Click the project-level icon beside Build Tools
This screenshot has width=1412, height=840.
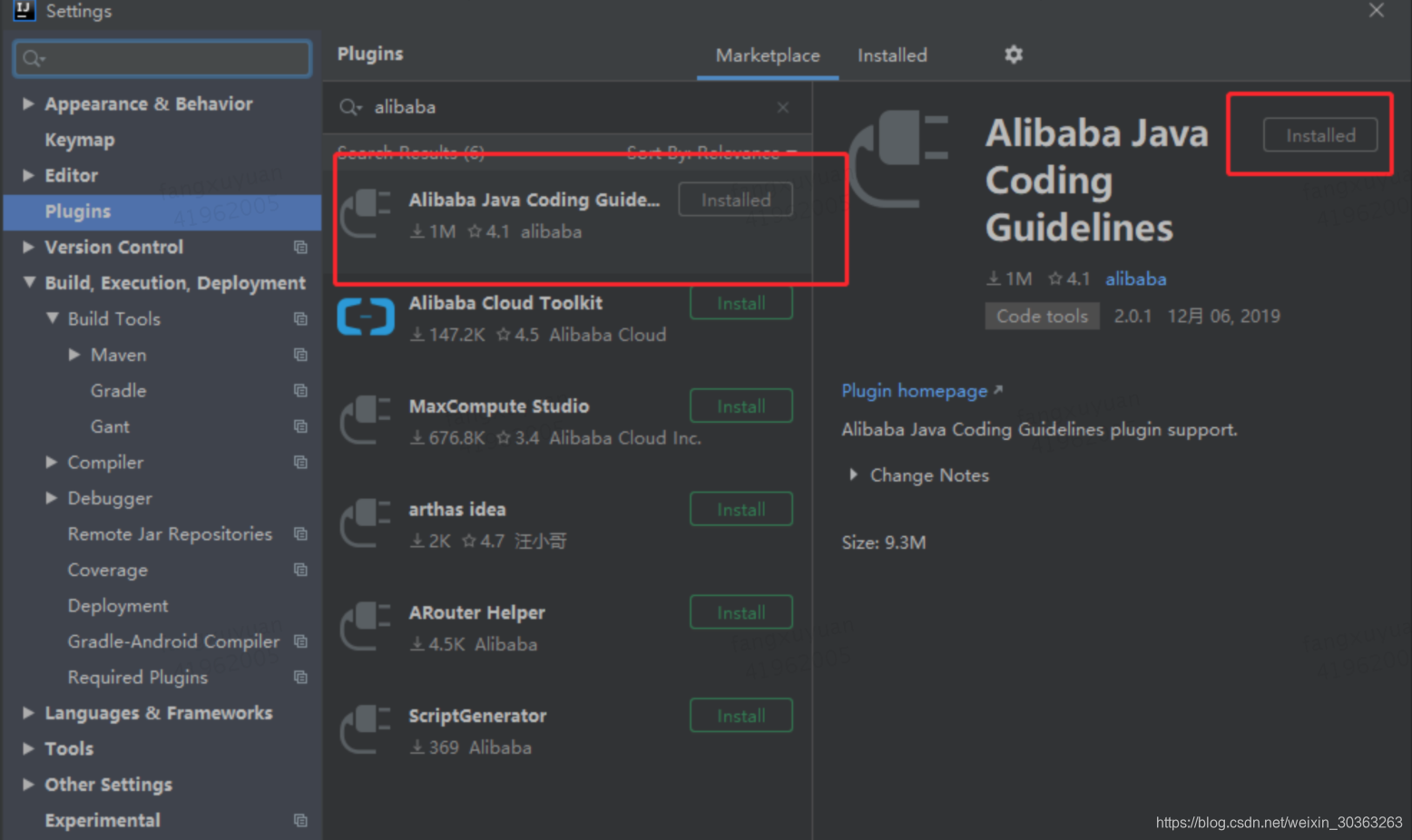(300, 318)
